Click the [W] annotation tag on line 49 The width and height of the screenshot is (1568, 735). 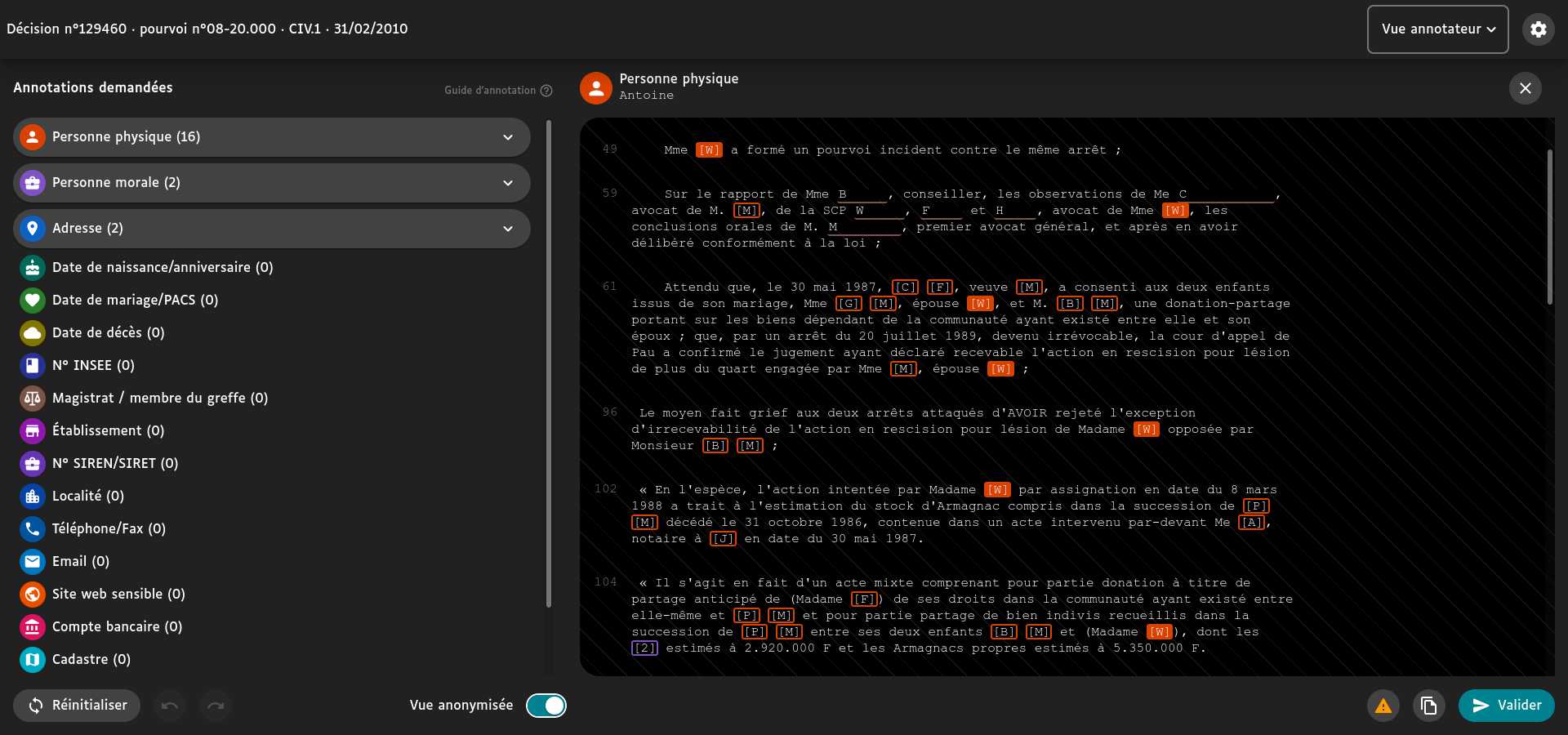(709, 149)
